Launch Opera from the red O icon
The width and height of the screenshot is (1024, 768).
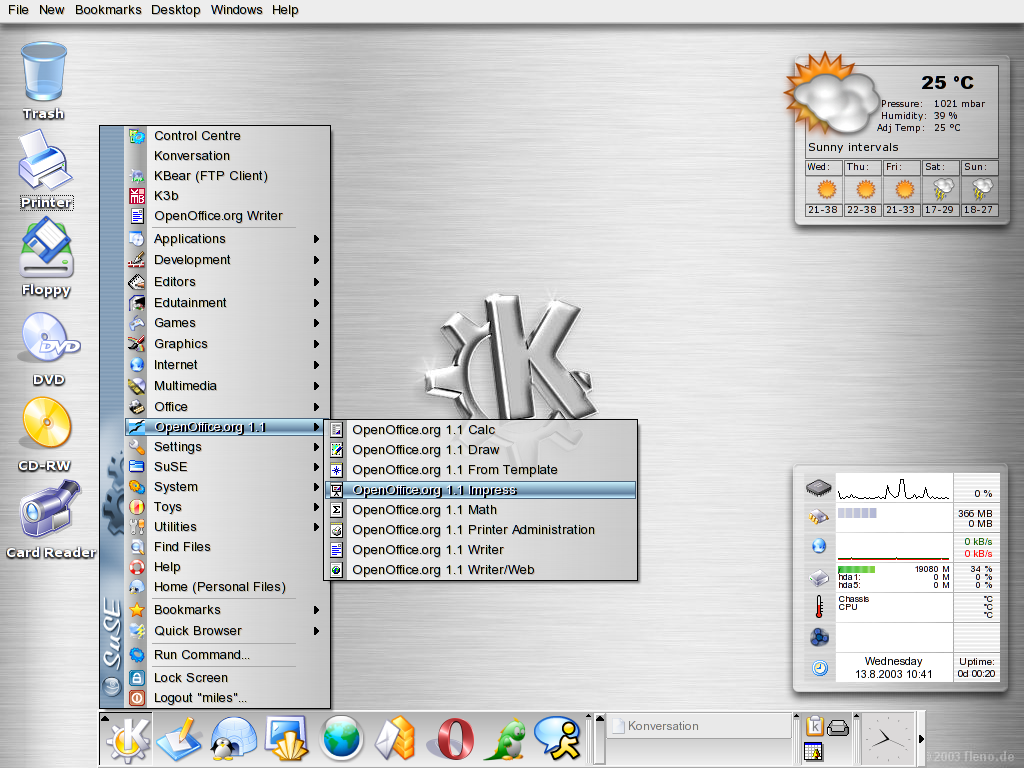click(452, 739)
